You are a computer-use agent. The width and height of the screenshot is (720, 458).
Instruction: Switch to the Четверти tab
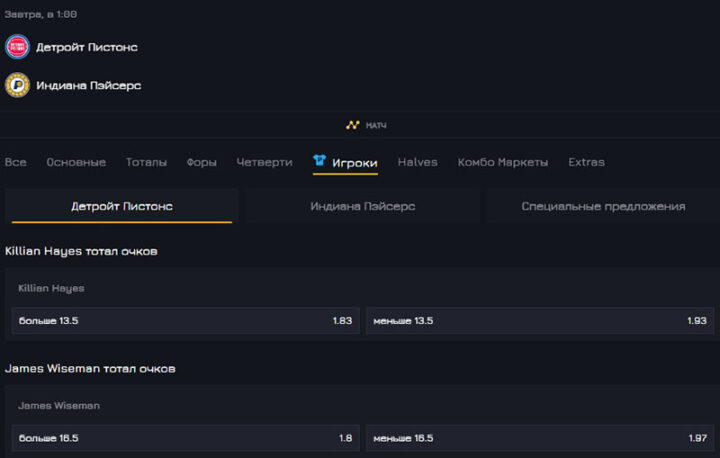264,162
